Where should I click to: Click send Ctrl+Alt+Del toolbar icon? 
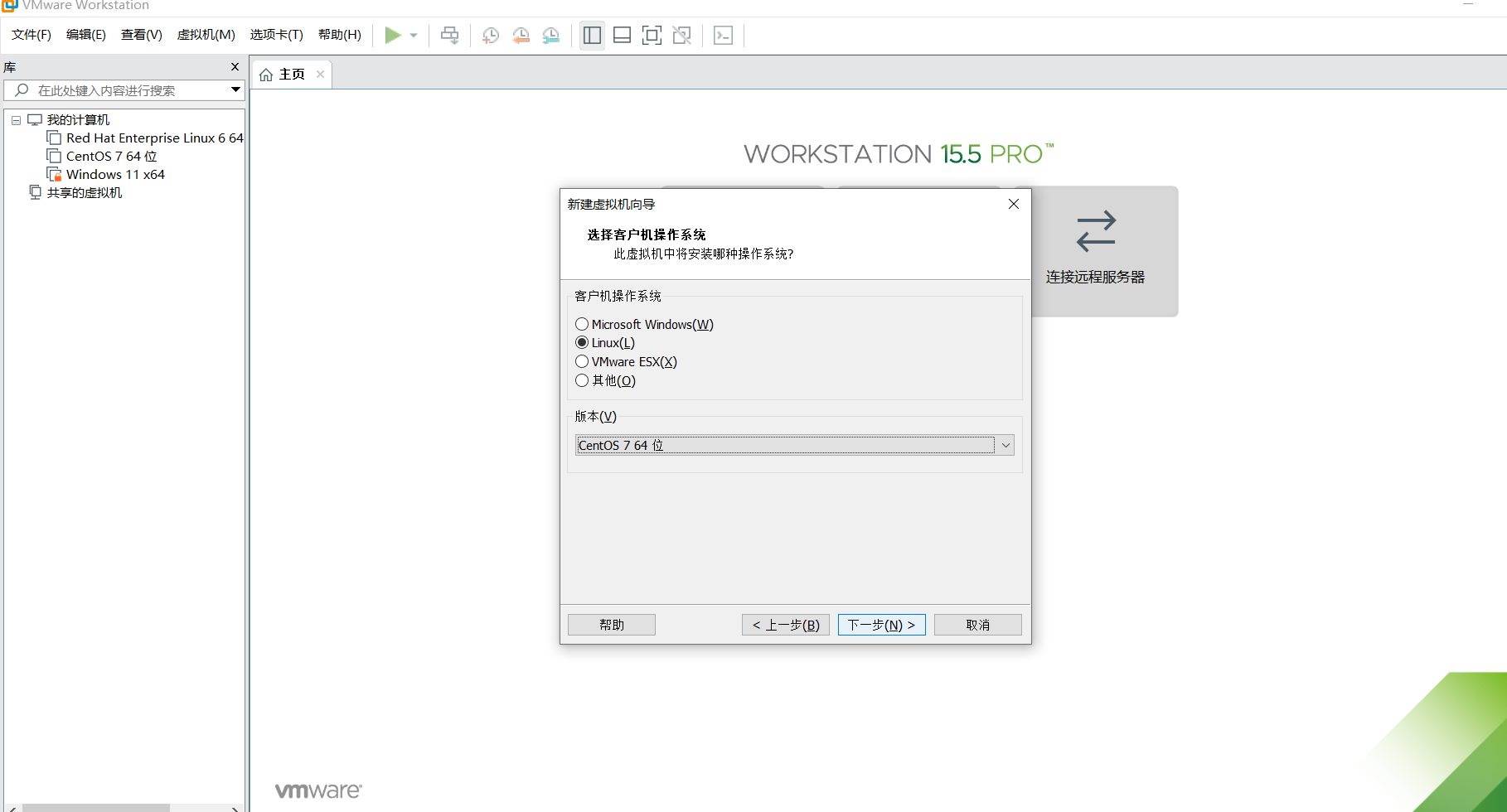(x=449, y=35)
